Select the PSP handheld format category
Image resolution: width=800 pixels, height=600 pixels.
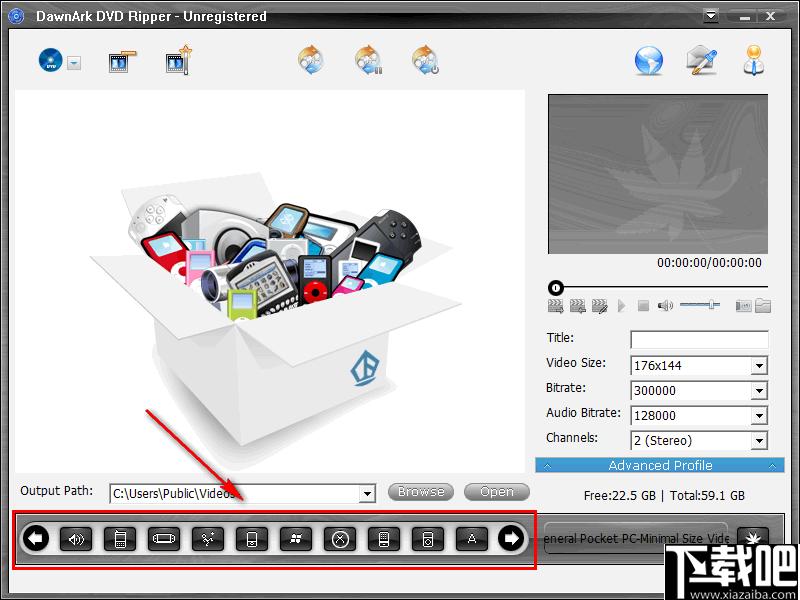click(x=164, y=539)
